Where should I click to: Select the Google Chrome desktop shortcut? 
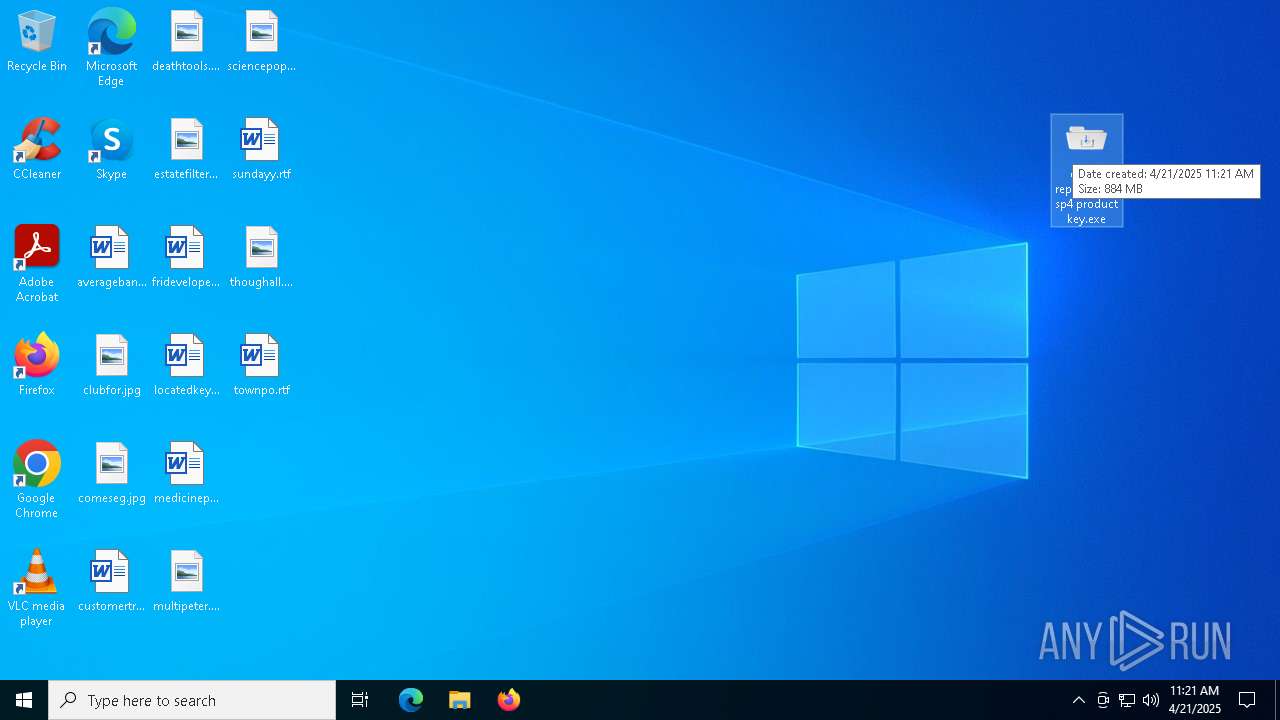37,480
